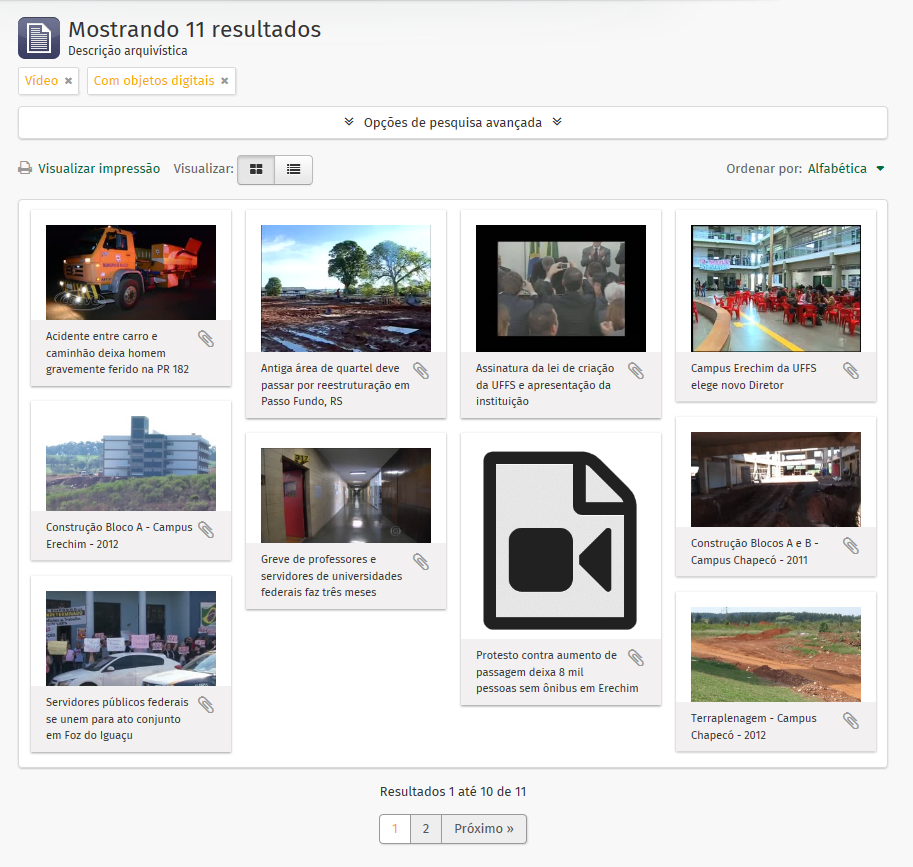The width and height of the screenshot is (913, 867).
Task: Clip icon for Protesto contra aumento de passagem
Action: pyautogui.click(x=636, y=657)
